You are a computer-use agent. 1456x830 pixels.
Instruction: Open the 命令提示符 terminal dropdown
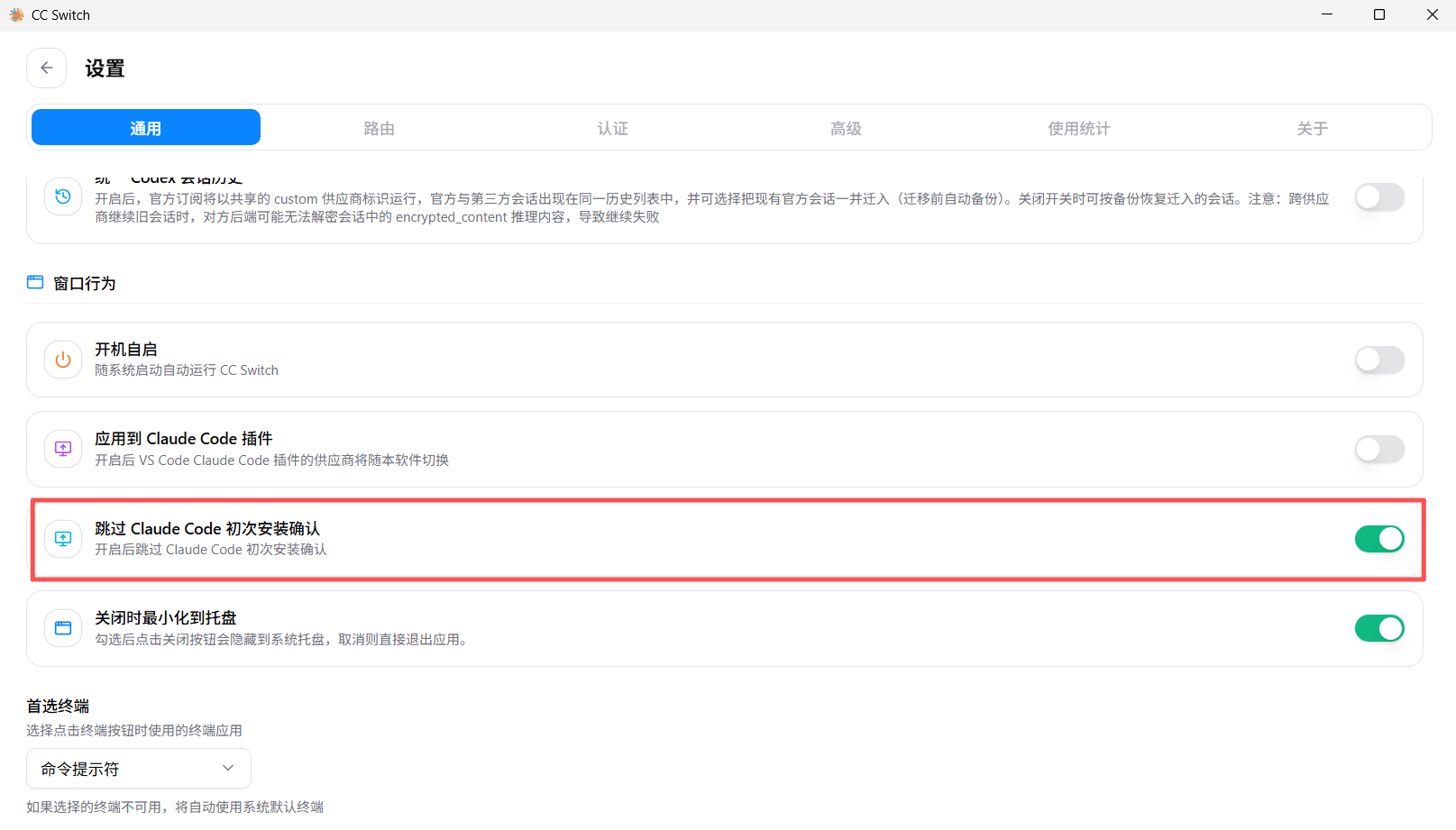click(139, 769)
